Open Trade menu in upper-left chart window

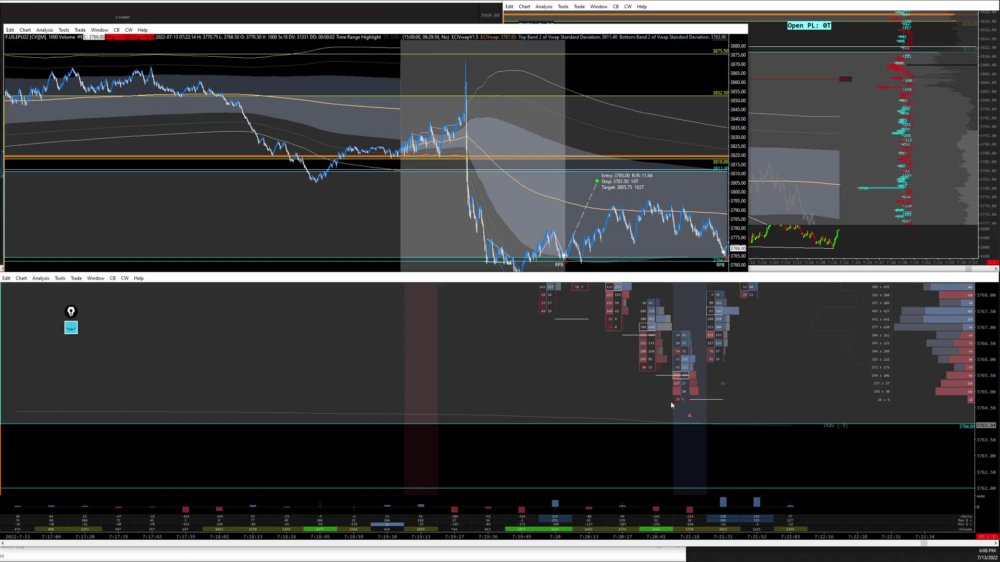click(x=80, y=30)
